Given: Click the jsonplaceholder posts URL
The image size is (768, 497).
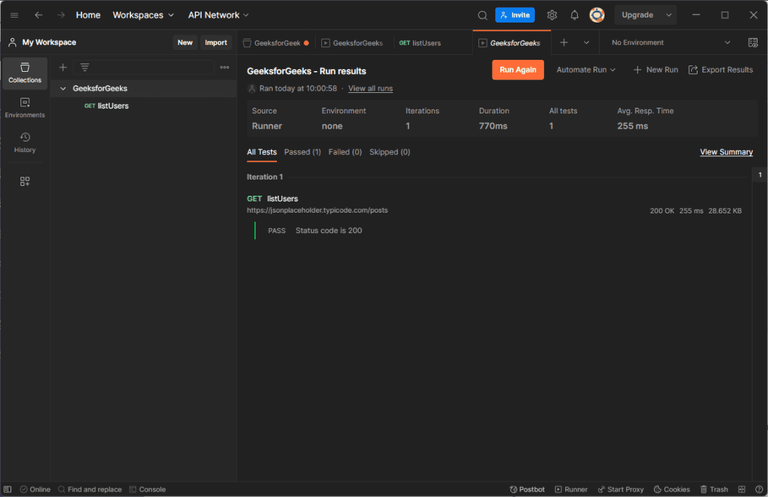Looking at the screenshot, I should click(317, 210).
